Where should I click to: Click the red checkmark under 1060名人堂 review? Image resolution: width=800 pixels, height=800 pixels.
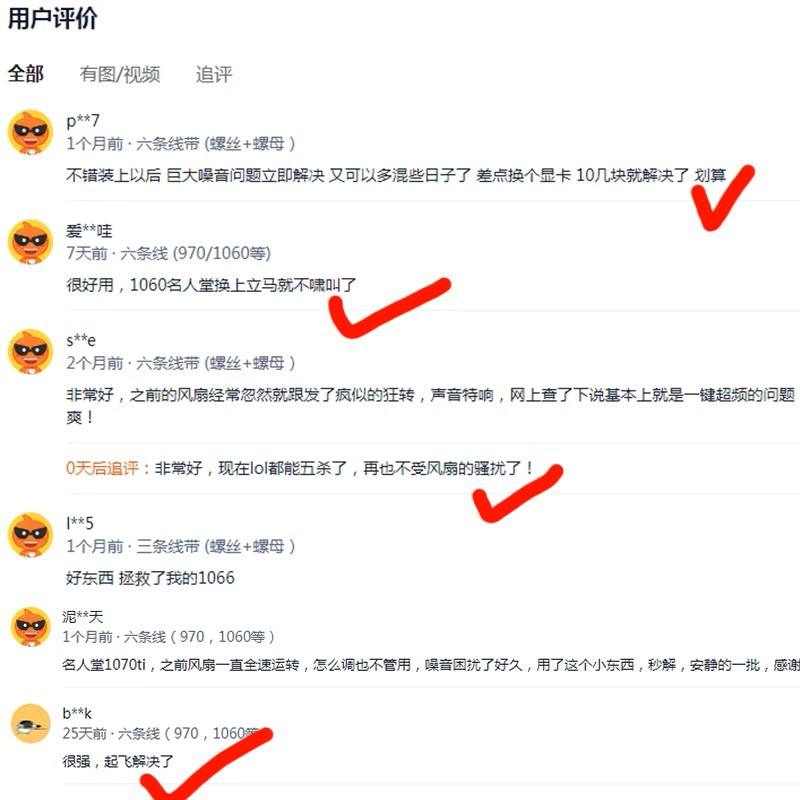(x=389, y=307)
